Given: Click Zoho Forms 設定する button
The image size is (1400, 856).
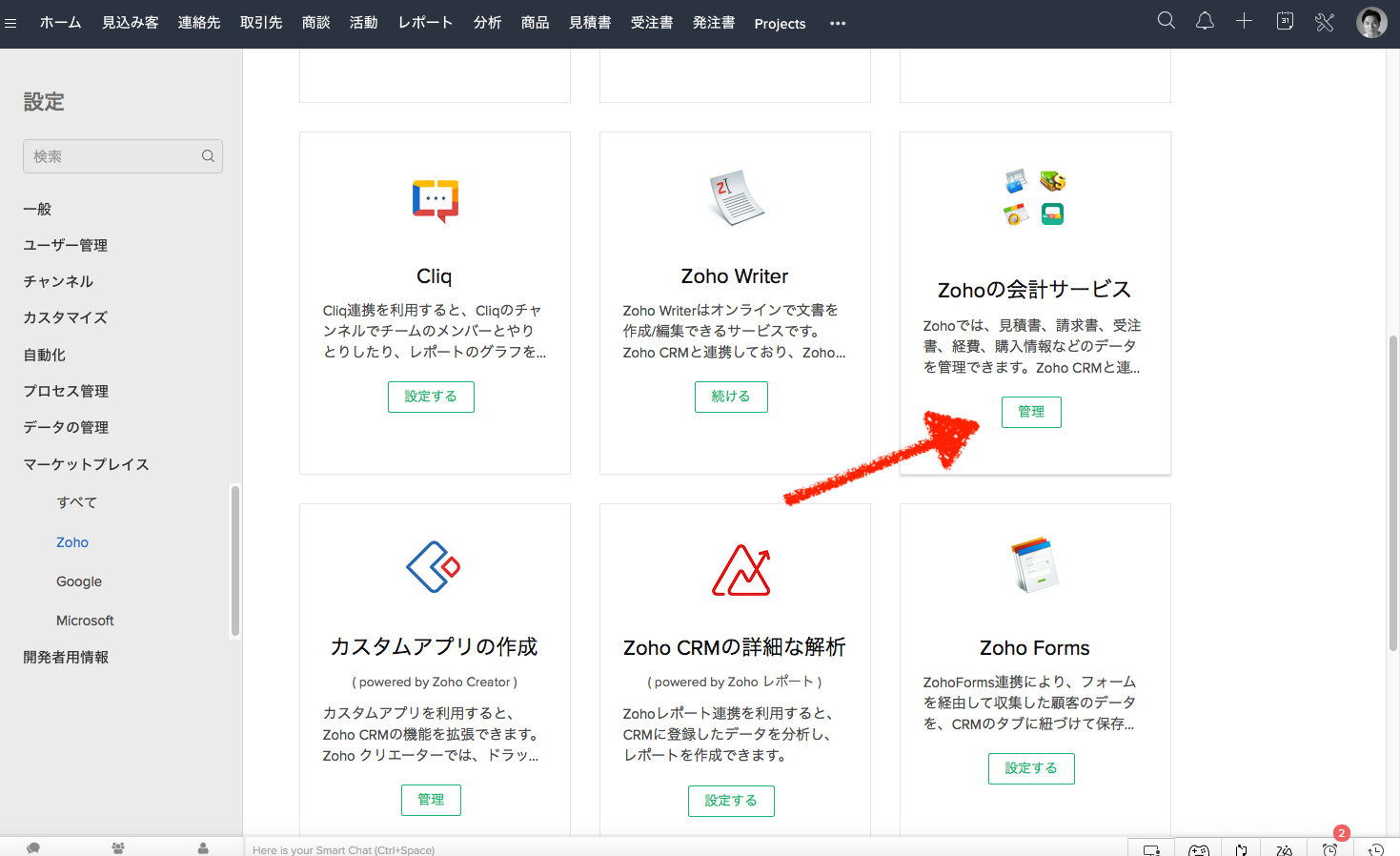Looking at the screenshot, I should (x=1031, y=768).
